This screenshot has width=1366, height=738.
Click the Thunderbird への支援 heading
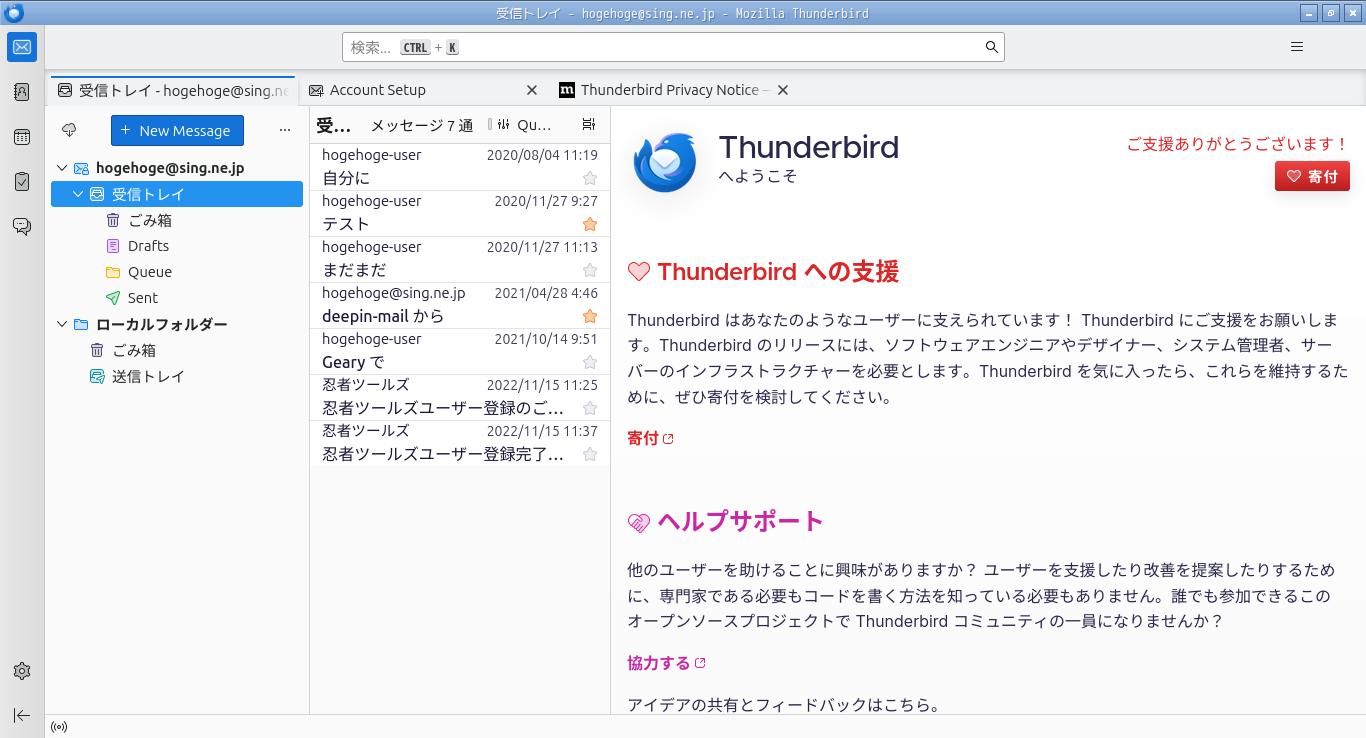pyautogui.click(x=778, y=271)
